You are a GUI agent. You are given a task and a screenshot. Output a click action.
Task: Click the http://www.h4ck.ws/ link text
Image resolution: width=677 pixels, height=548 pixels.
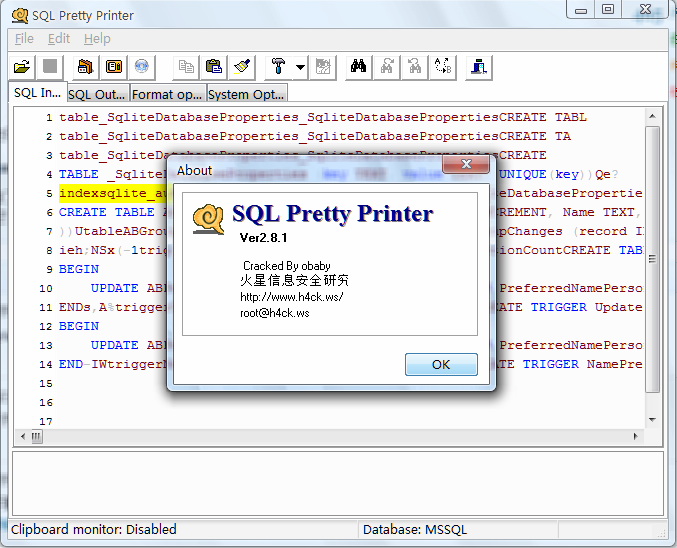tap(292, 297)
